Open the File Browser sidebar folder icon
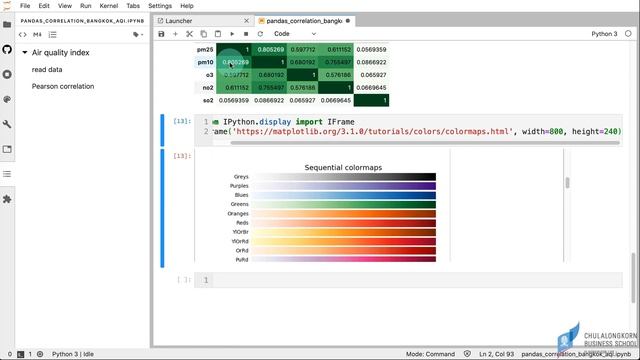 pos(7,24)
